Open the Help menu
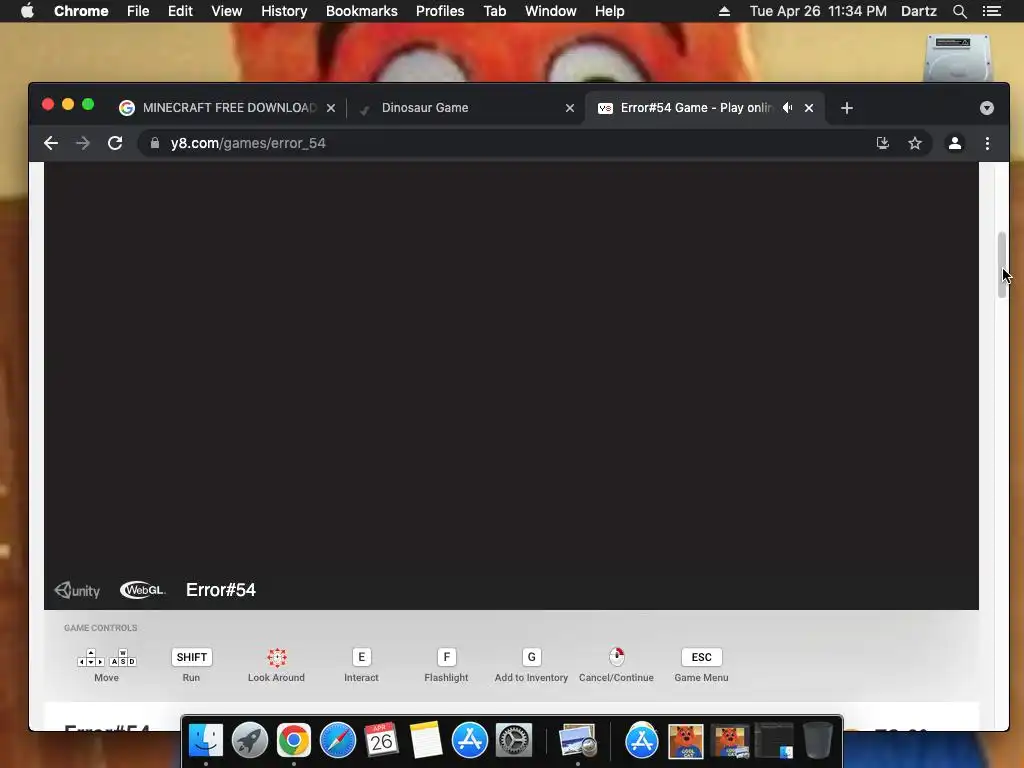The width and height of the screenshot is (1024, 768). tap(609, 11)
